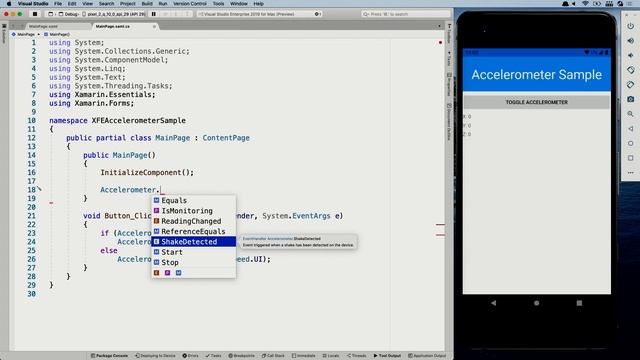
Task: Open the Debug configuration dropdown
Action: (69, 14)
